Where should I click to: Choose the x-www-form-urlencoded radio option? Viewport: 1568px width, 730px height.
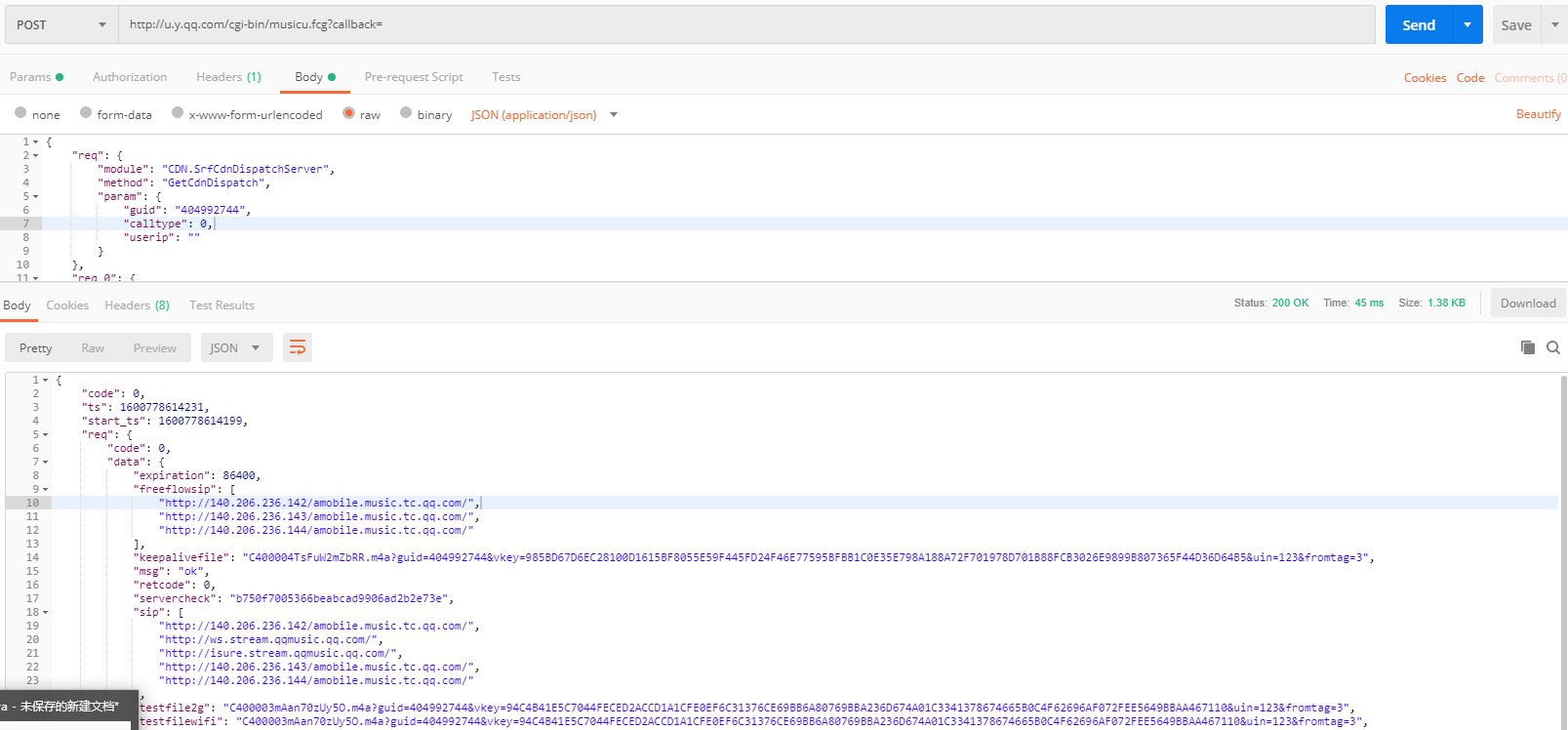(x=178, y=113)
